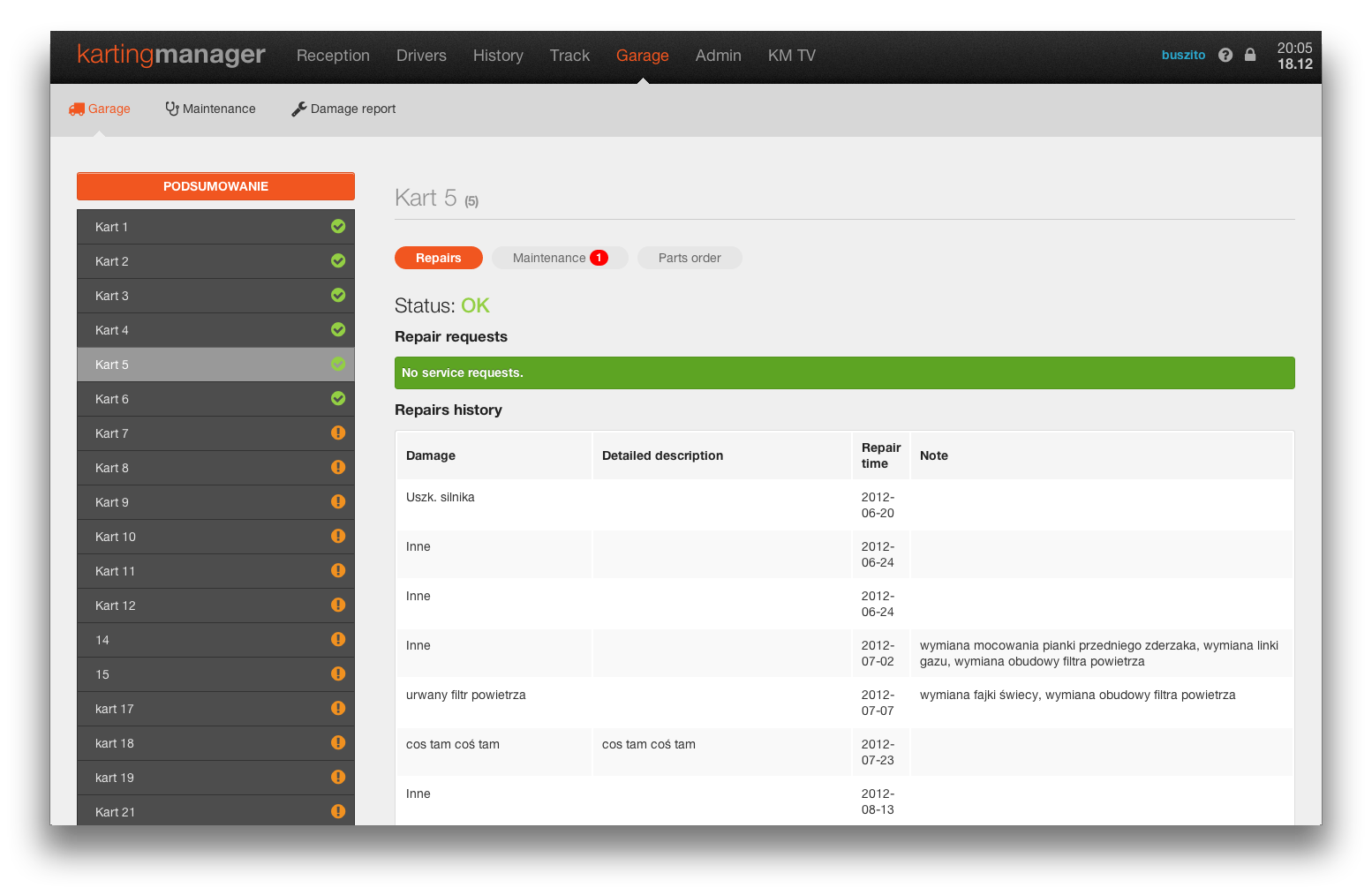Click orange warning icon of Kart 9
This screenshot has width=1372, height=895.
(338, 501)
